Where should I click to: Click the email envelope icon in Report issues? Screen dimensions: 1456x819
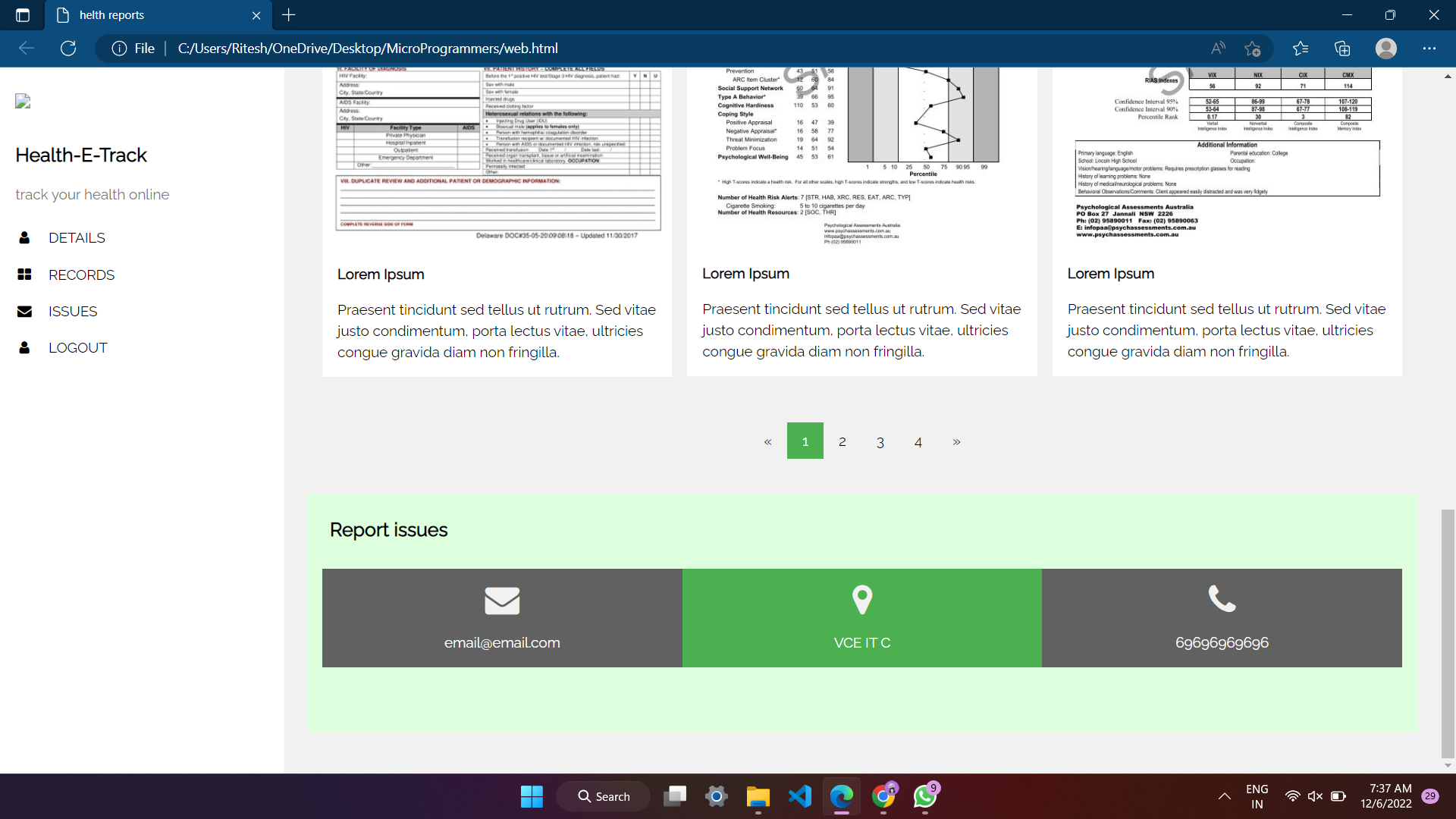point(502,600)
